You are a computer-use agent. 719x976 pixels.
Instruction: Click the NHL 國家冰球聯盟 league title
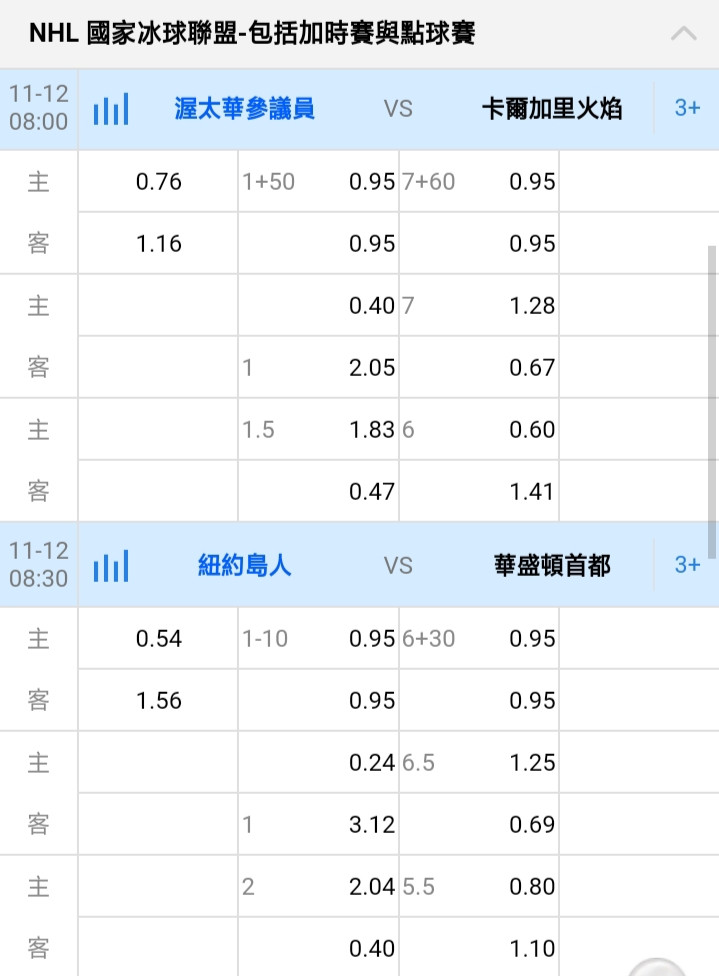252,33
